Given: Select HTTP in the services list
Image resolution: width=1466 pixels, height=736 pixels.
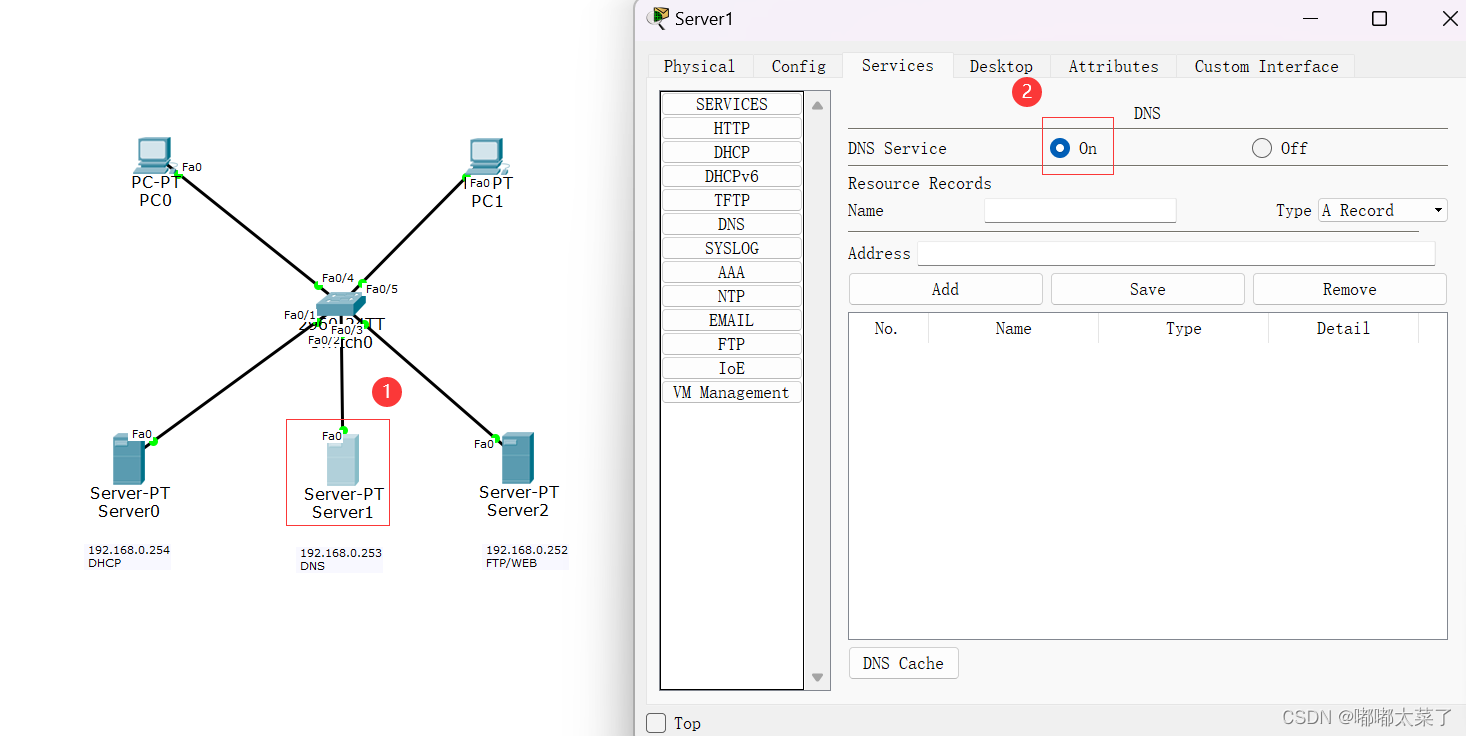Looking at the screenshot, I should [731, 128].
